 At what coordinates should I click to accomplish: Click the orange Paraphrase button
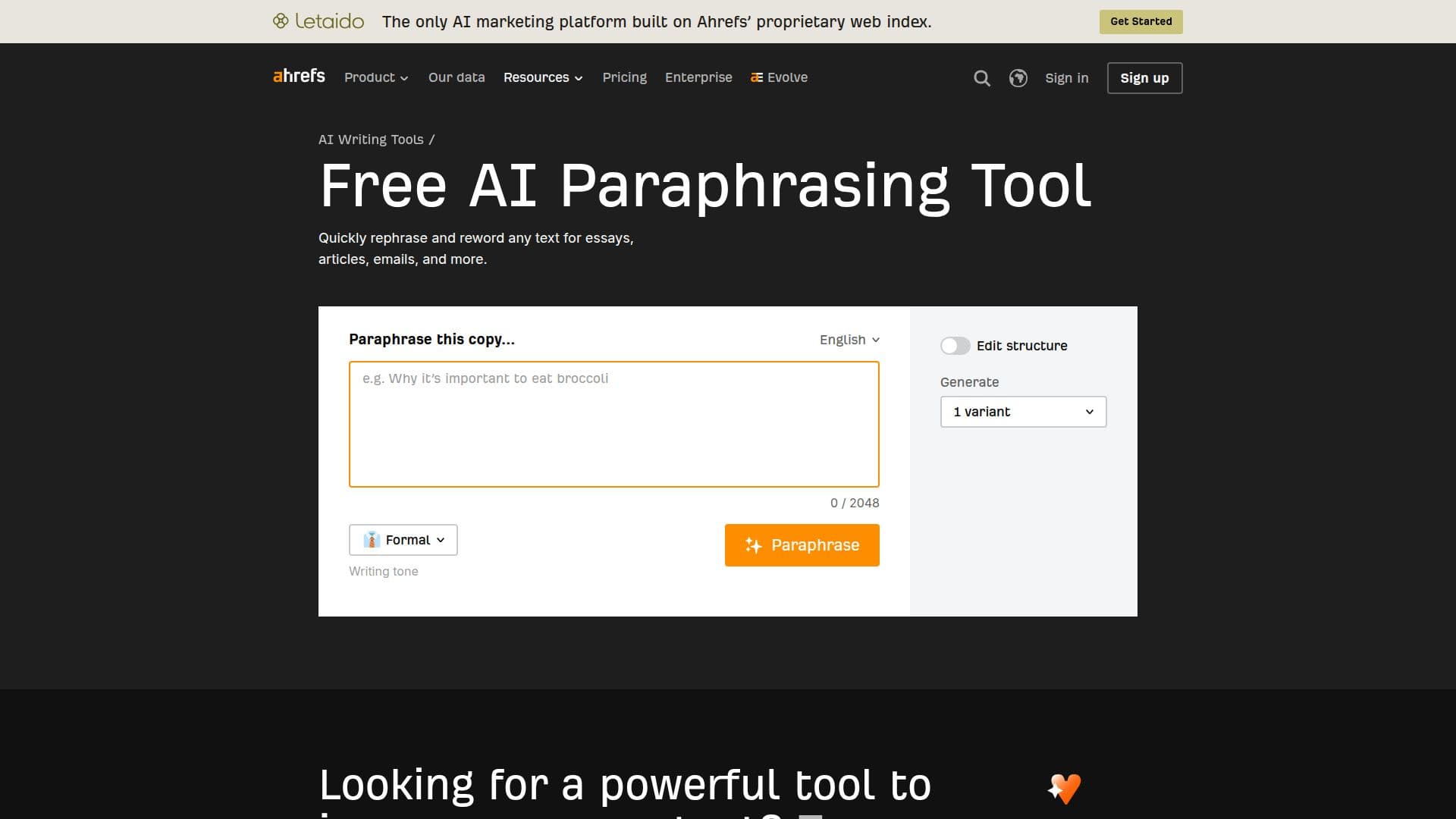[802, 545]
